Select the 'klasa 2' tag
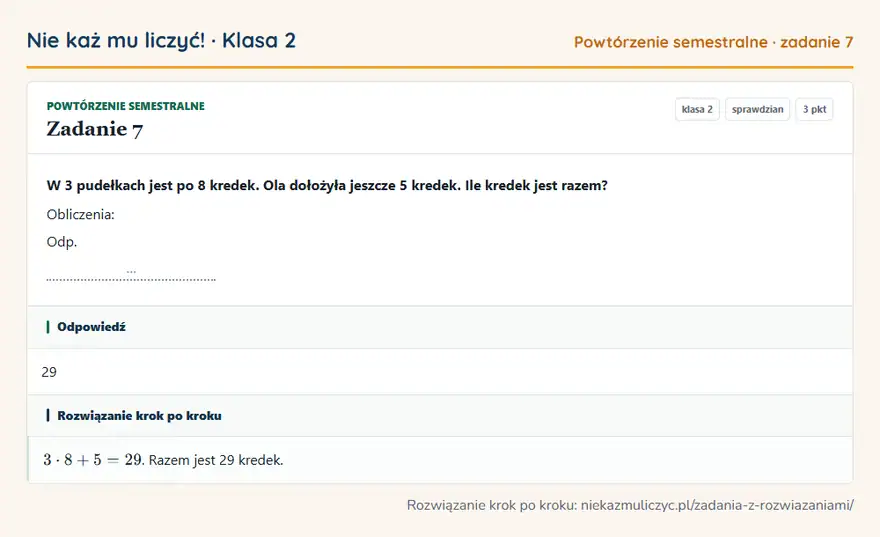Viewport: 880px width, 537px height. [697, 109]
